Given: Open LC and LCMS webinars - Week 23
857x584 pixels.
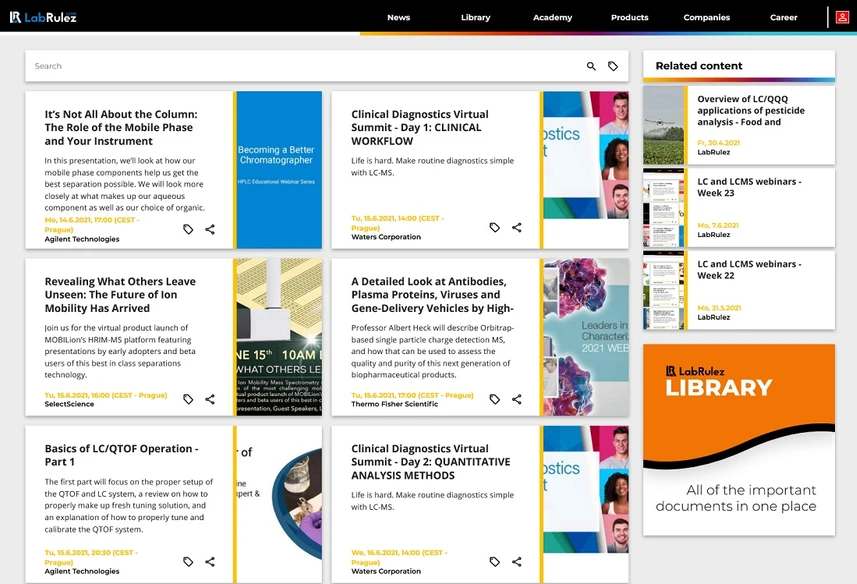Looking at the screenshot, I should (749, 187).
